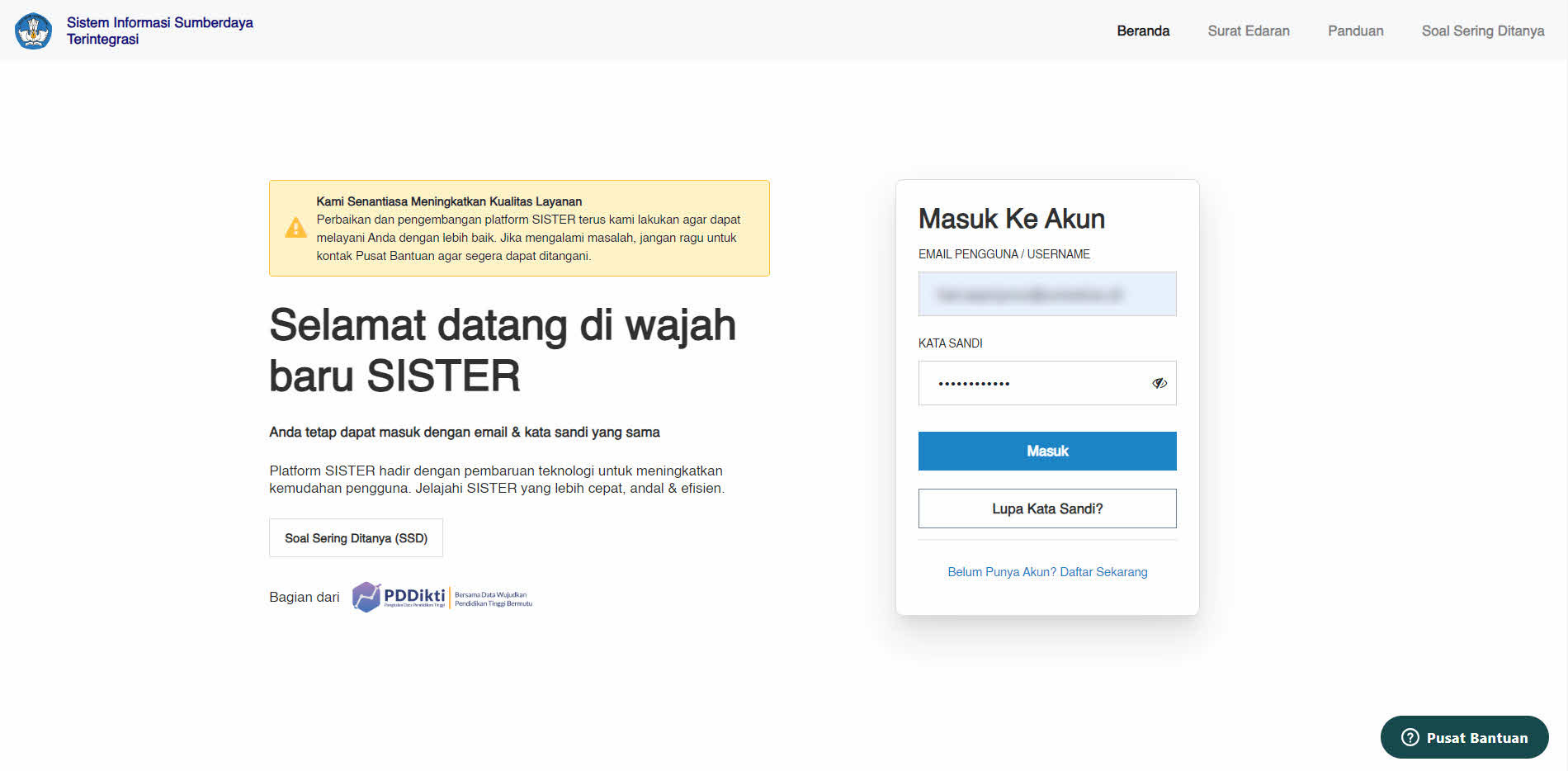The width and height of the screenshot is (1568, 771).
Task: Click the EMAIL PENGGUNA / USERNAME label
Action: [1004, 254]
